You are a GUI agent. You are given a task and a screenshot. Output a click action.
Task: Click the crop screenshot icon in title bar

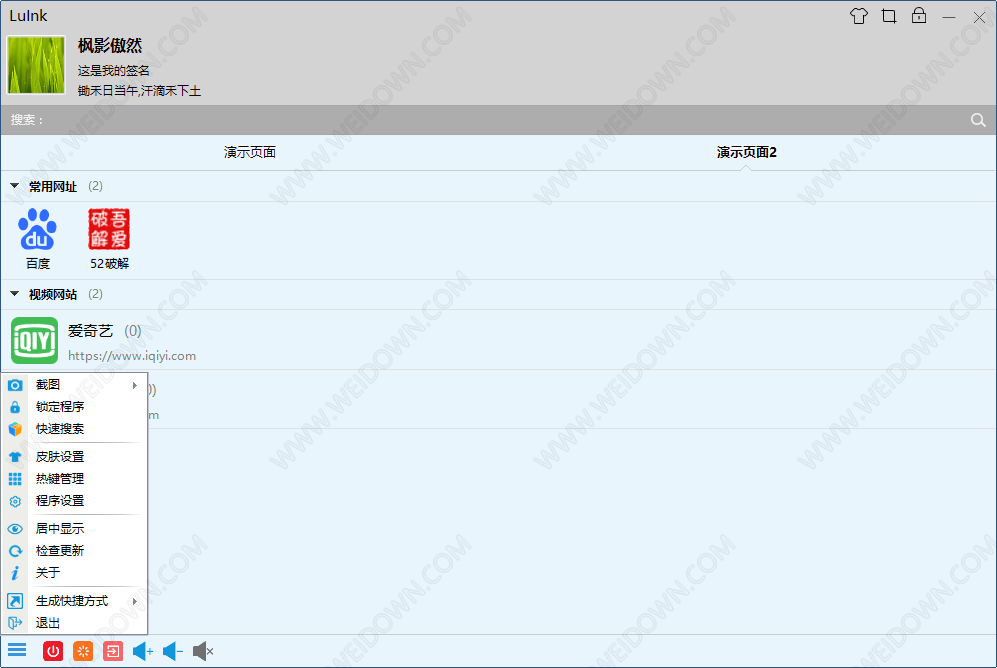[889, 16]
